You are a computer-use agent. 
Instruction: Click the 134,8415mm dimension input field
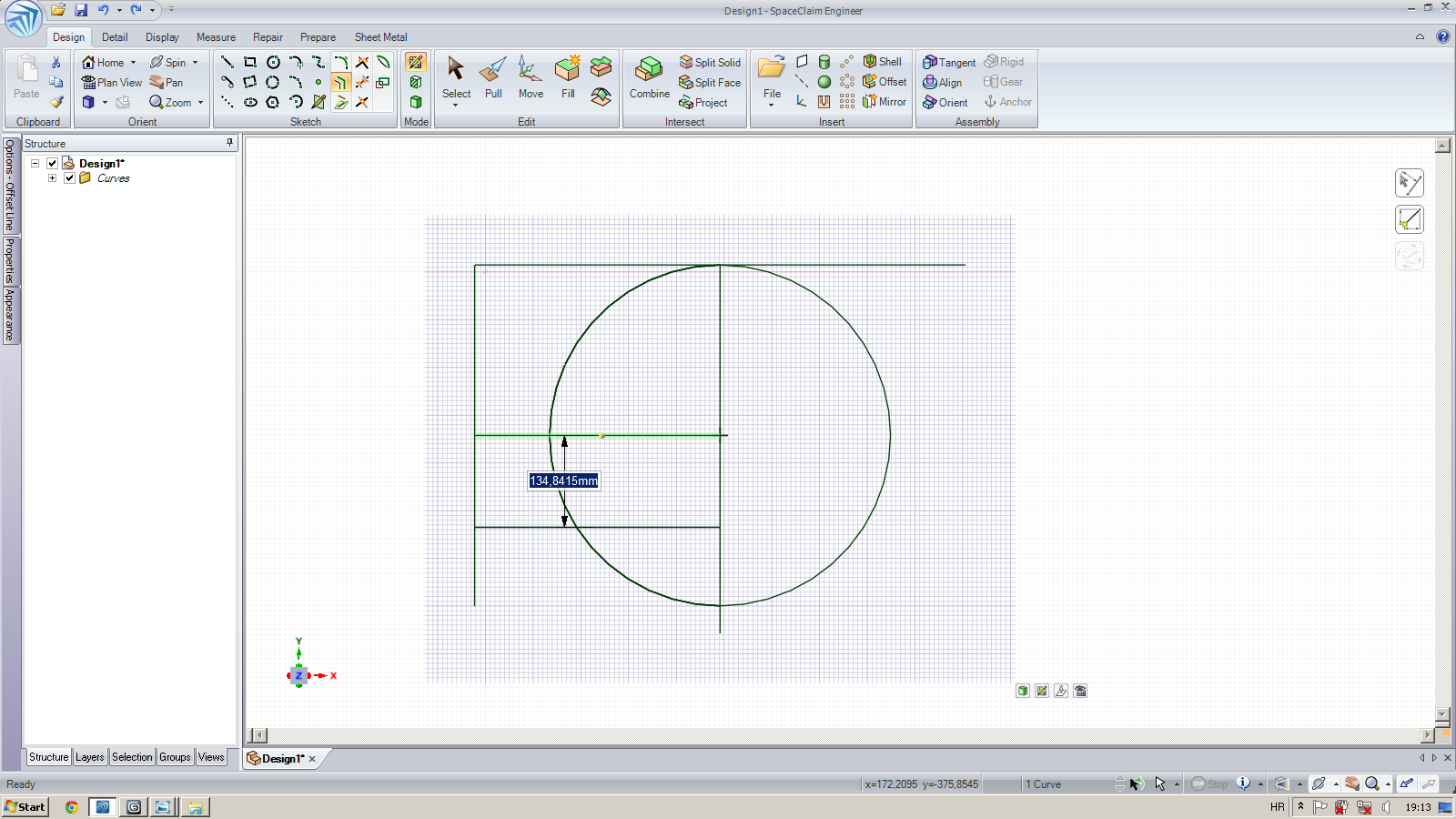(563, 480)
